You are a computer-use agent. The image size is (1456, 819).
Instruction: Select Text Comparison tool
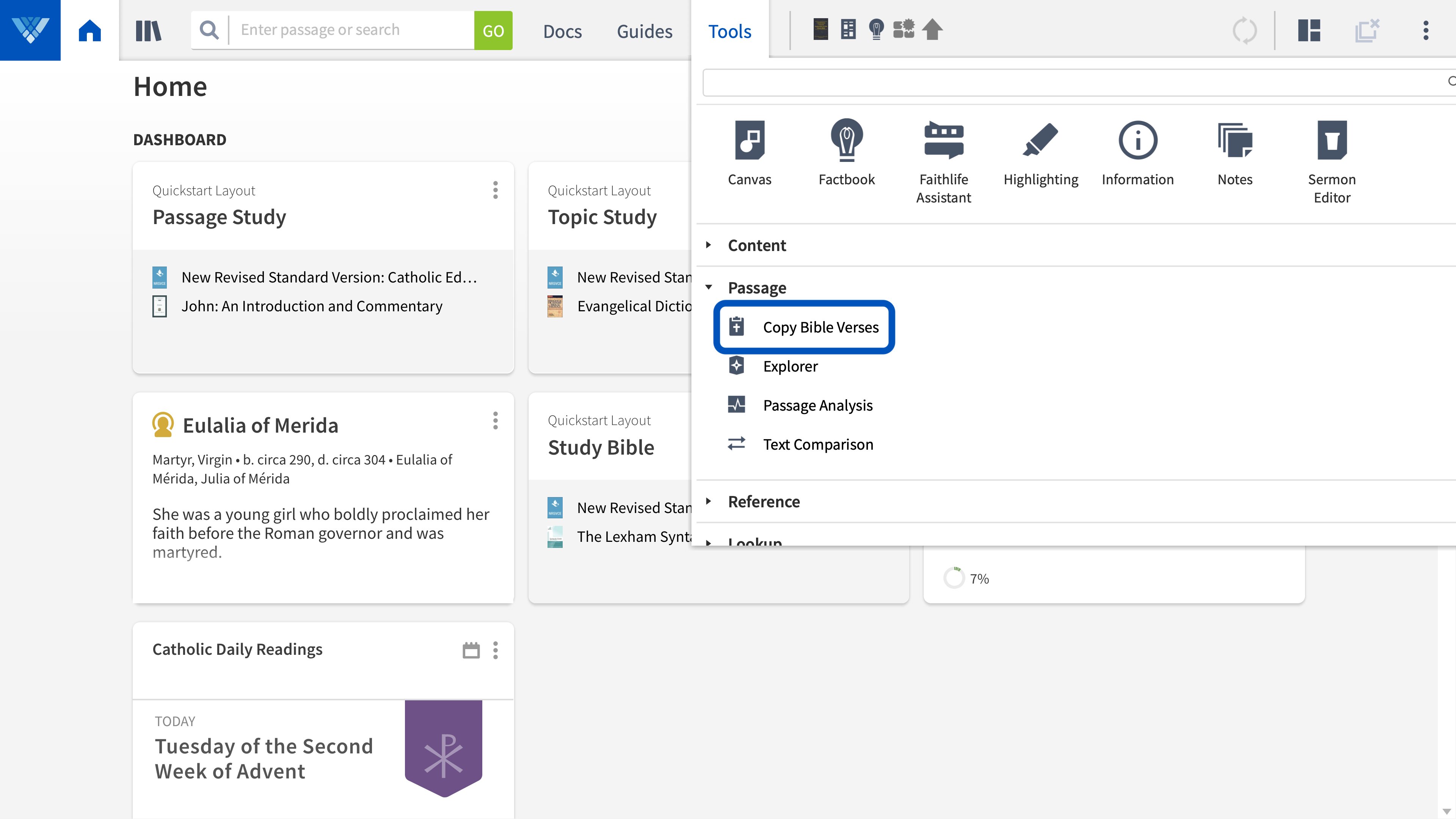pos(817,444)
